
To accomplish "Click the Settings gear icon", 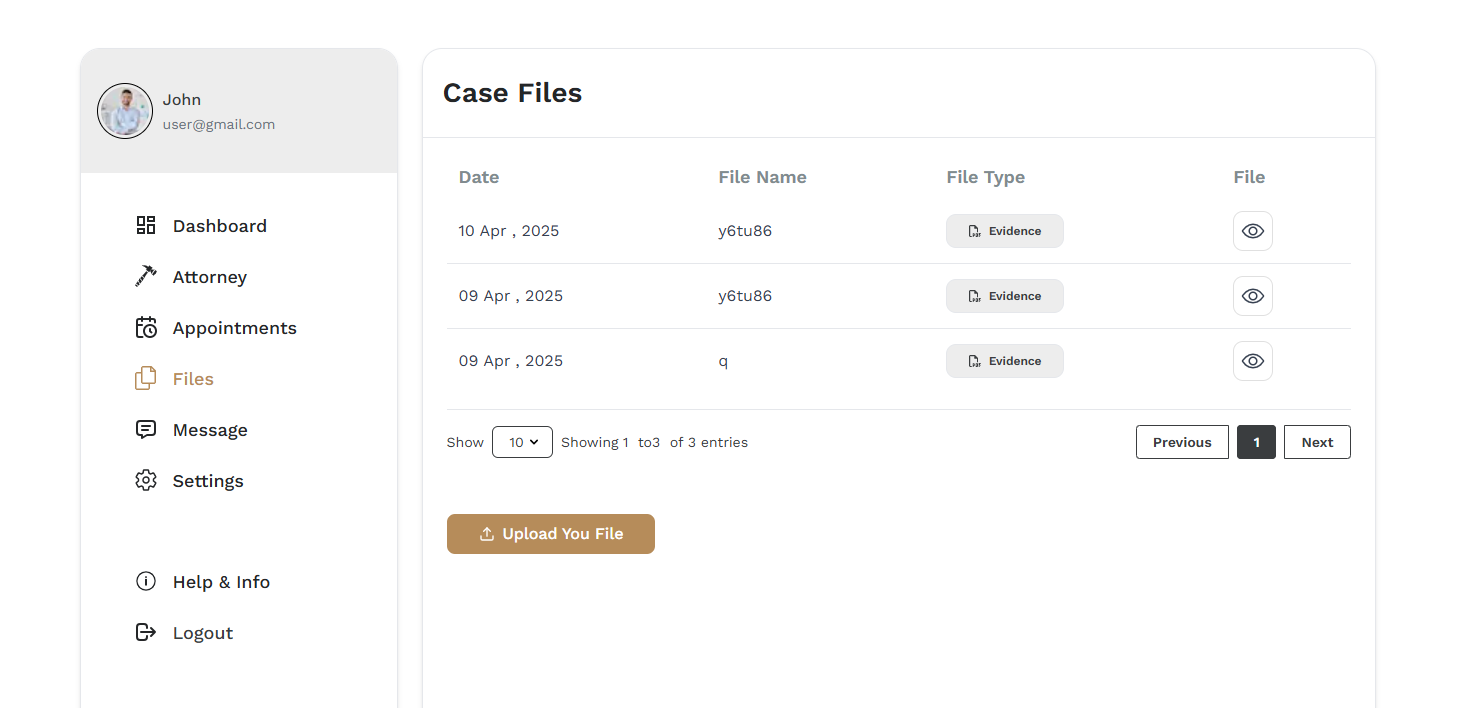I will point(146,480).
